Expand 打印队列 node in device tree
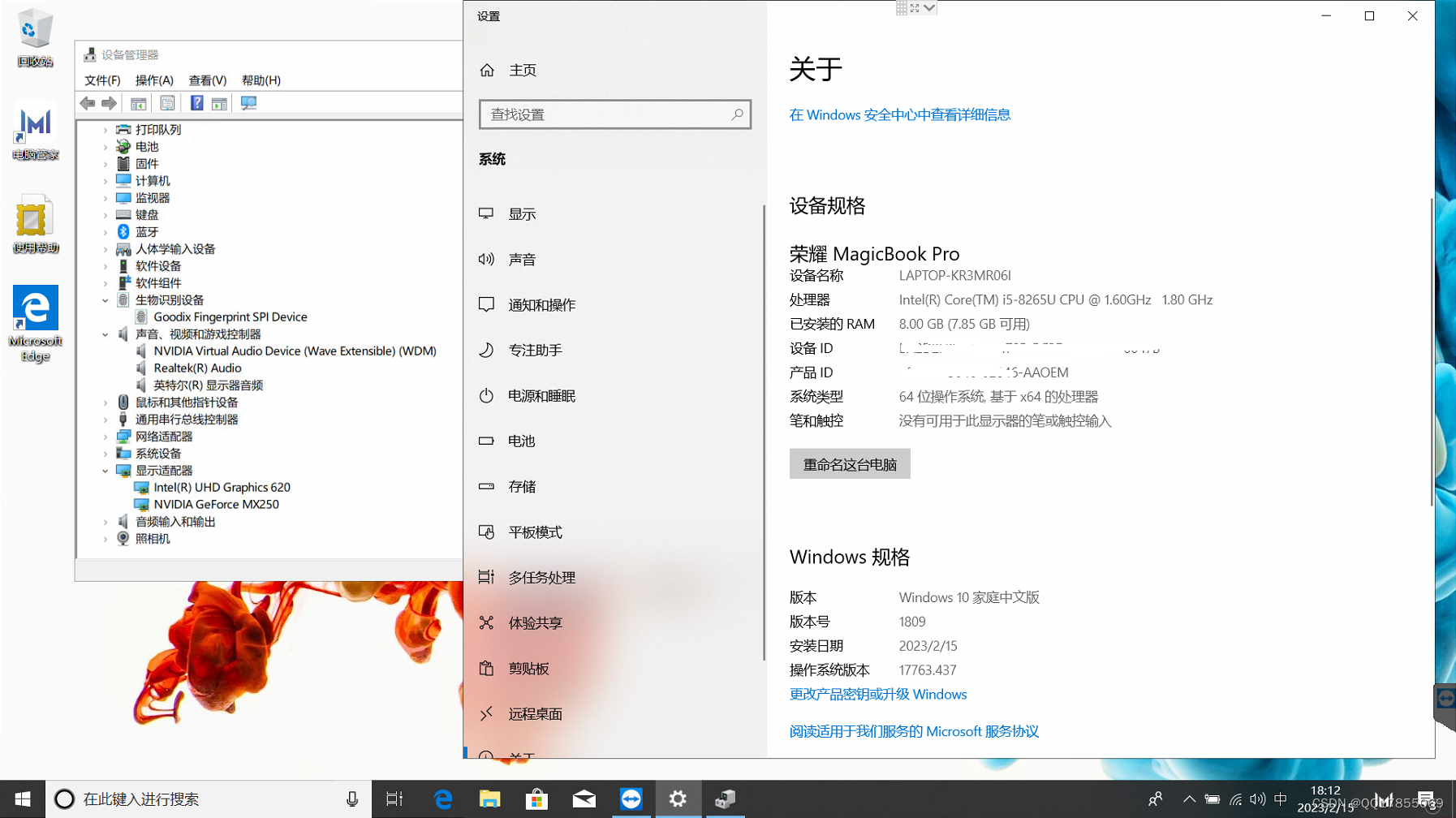This screenshot has height=818, width=1456. pyautogui.click(x=106, y=130)
